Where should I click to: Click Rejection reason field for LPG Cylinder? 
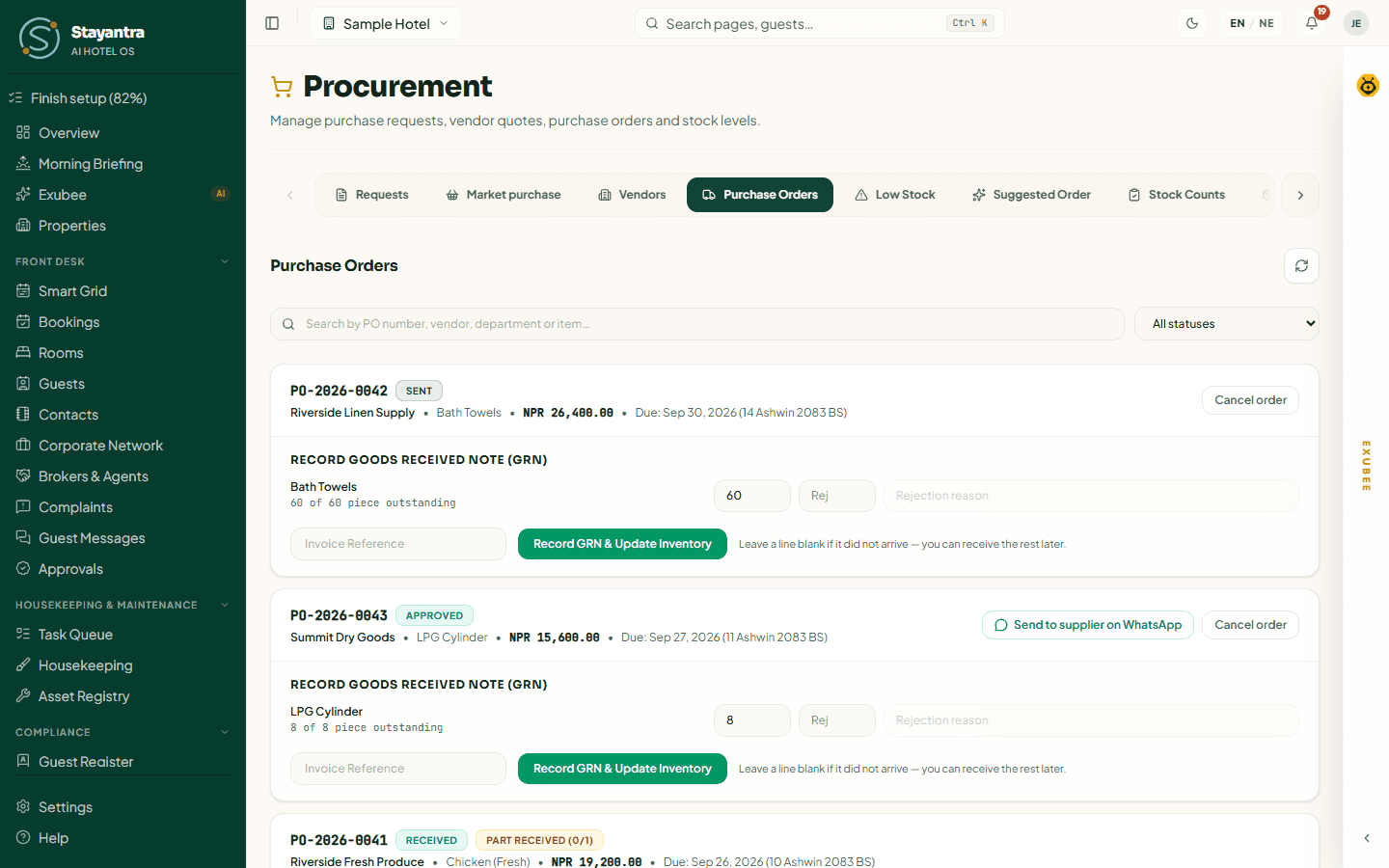[1091, 720]
